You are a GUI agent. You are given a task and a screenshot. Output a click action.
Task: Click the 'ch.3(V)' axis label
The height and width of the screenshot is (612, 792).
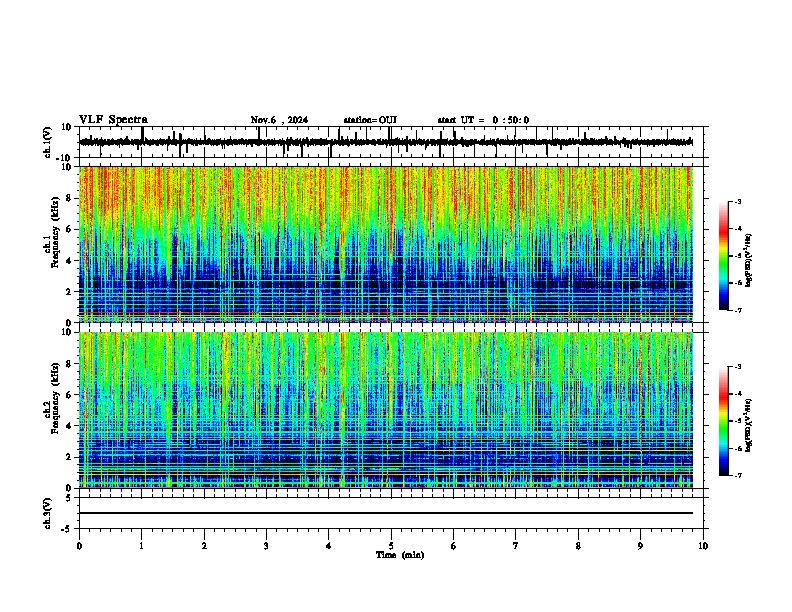[x=48, y=513]
